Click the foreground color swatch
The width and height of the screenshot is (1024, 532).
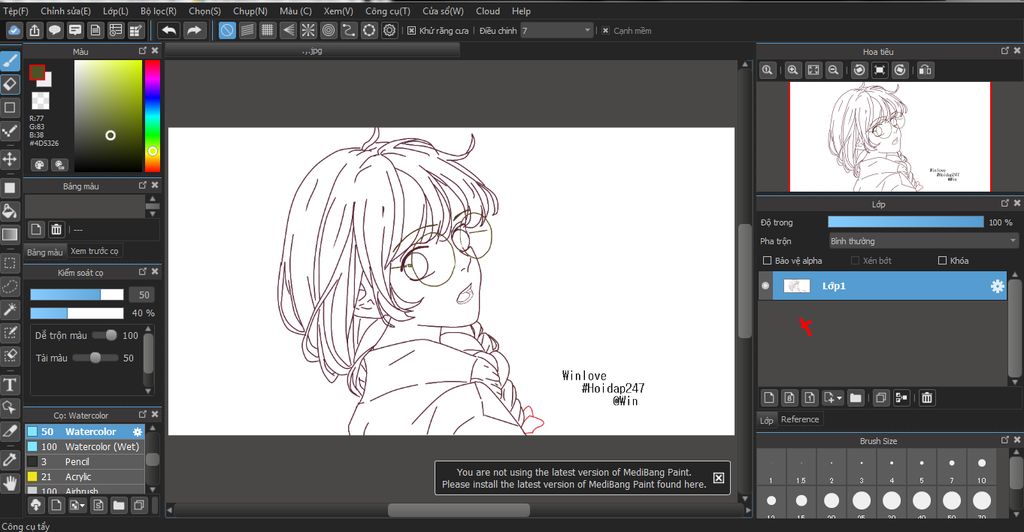tap(37, 72)
